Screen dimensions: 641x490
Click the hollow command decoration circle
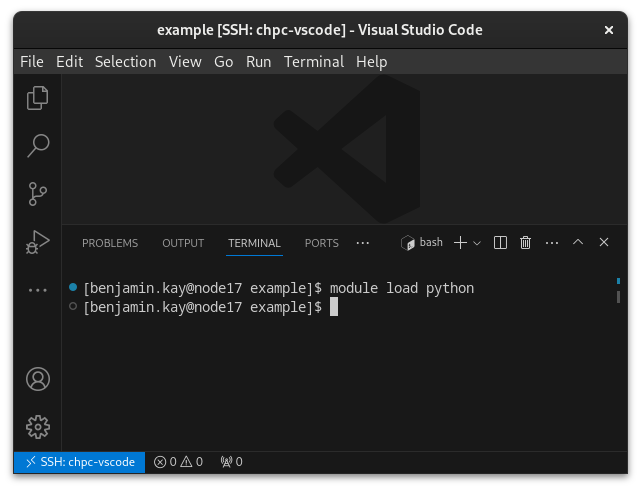73,306
